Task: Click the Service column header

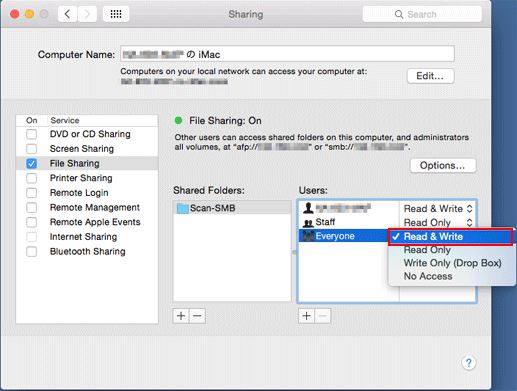Action: coord(102,120)
